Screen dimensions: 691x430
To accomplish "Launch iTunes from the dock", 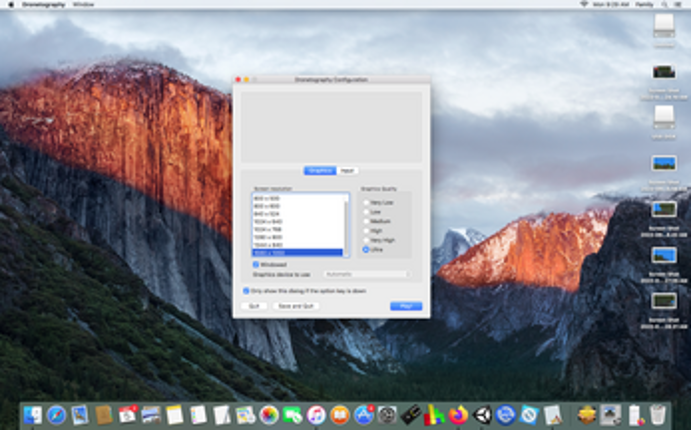I will pyautogui.click(x=316, y=415).
